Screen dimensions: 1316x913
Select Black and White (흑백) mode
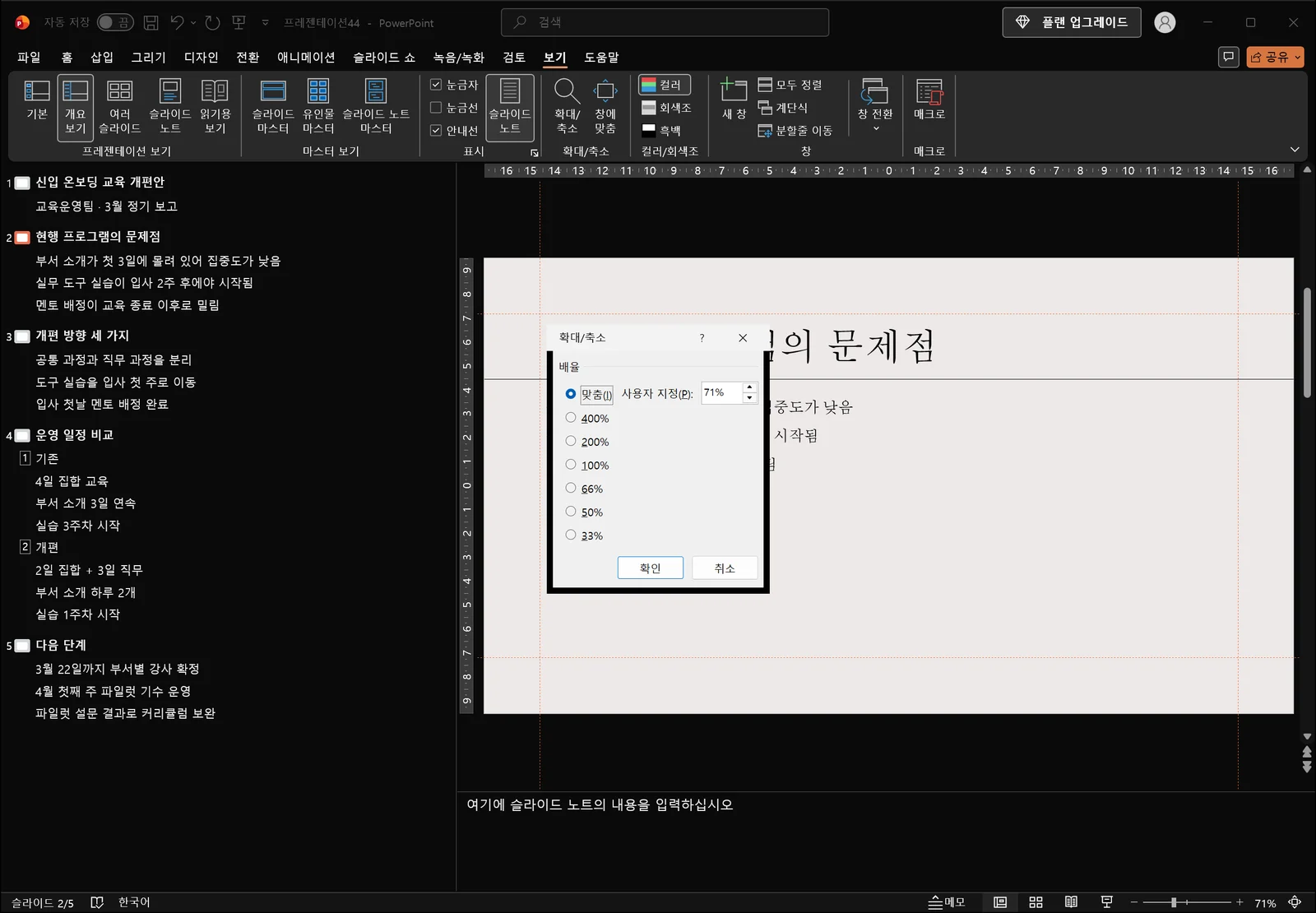(x=662, y=130)
